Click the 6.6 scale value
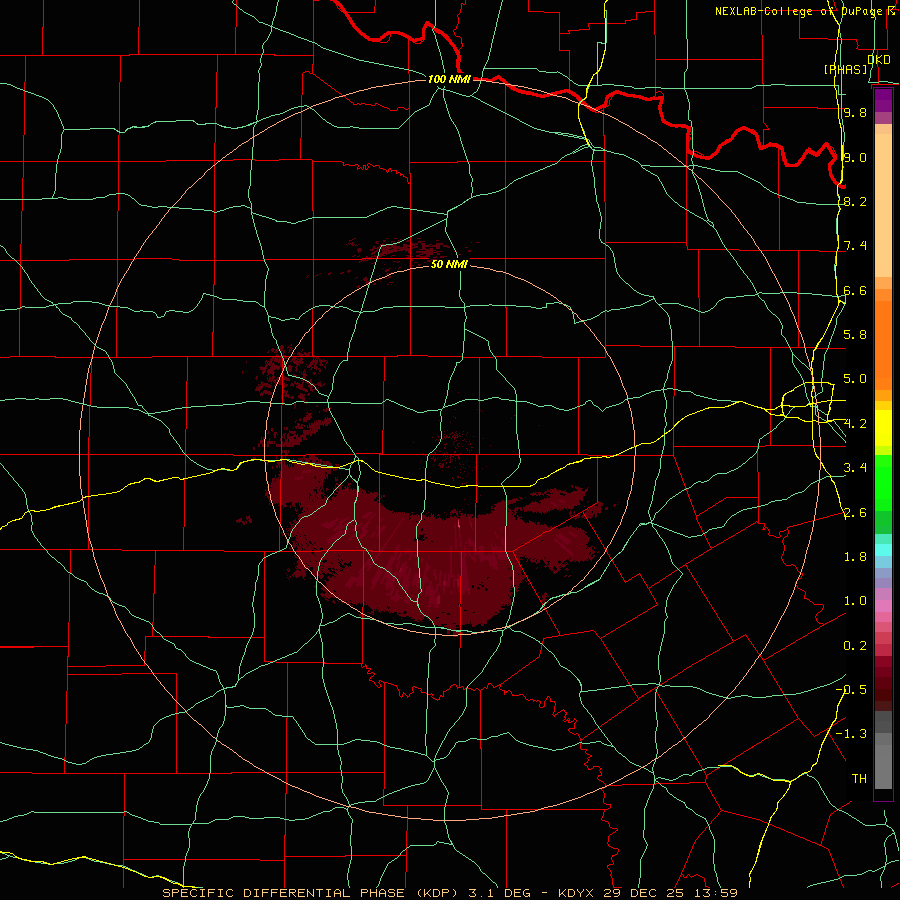 pos(855,290)
